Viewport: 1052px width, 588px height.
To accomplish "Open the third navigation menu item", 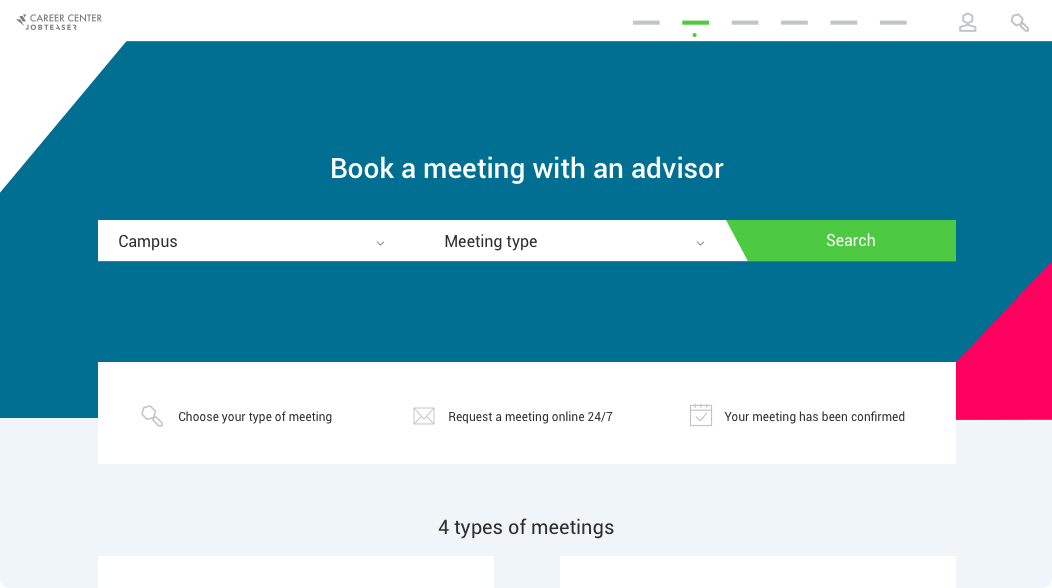I will tap(745, 23).
